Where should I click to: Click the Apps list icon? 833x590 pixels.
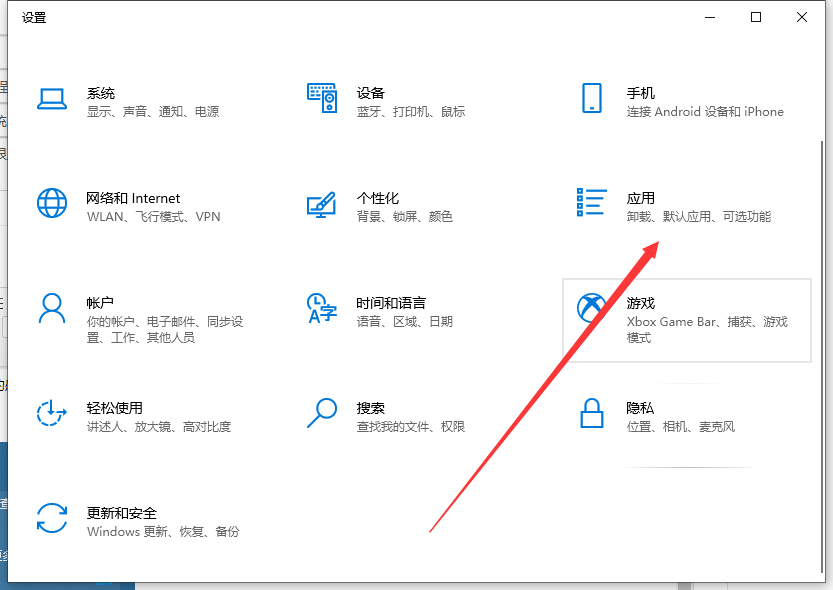(591, 202)
